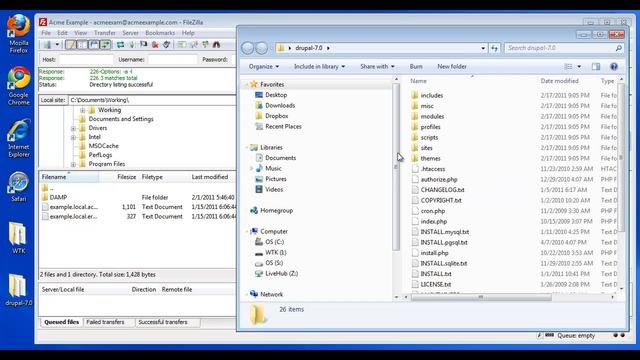Image resolution: width=640 pixels, height=360 pixels.
Task: Click the Host input field in FileZilla
Action: point(86,60)
